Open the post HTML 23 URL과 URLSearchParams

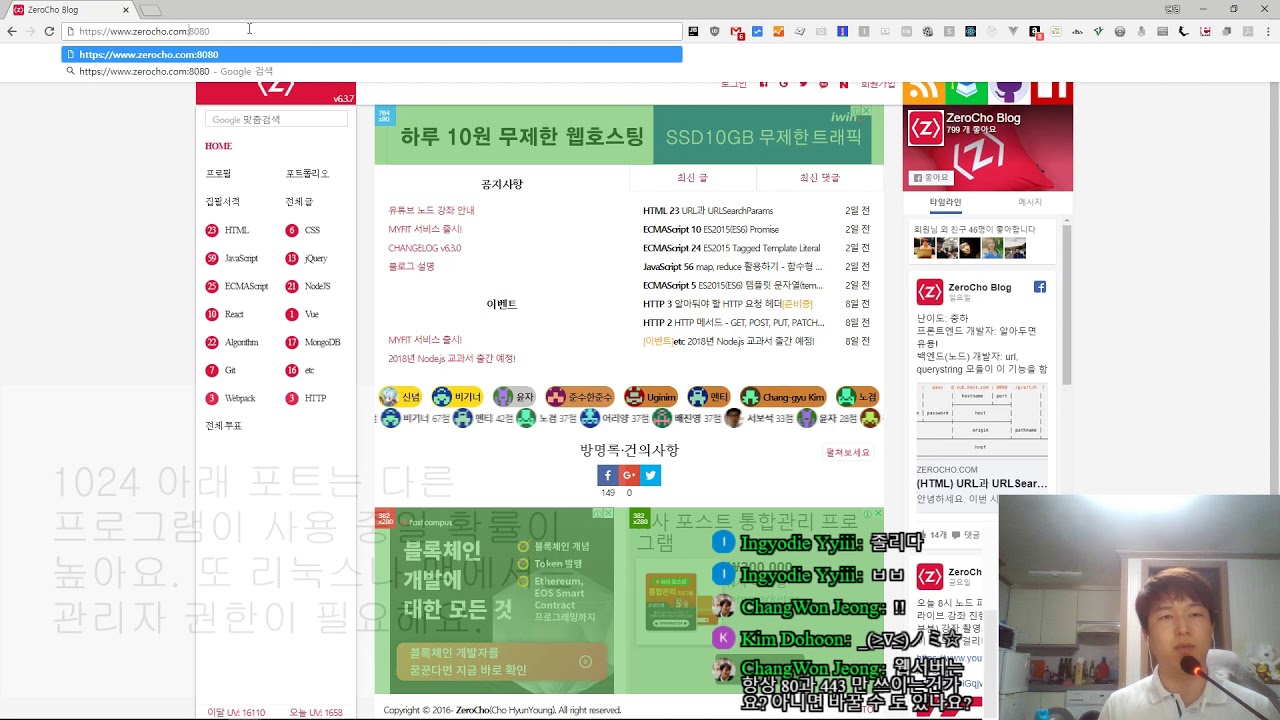[x=708, y=211]
